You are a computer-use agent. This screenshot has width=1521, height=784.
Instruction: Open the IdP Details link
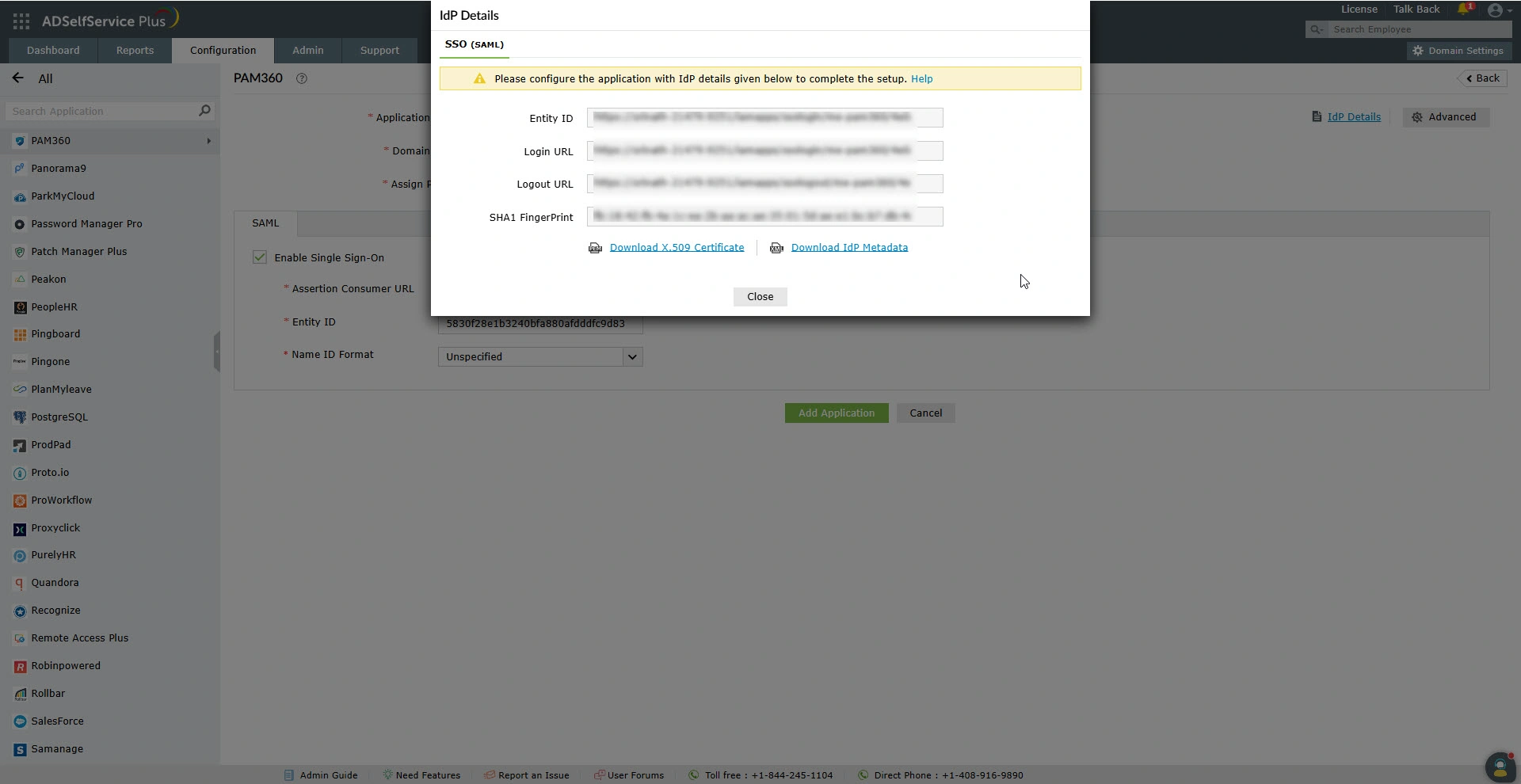pyautogui.click(x=1354, y=117)
